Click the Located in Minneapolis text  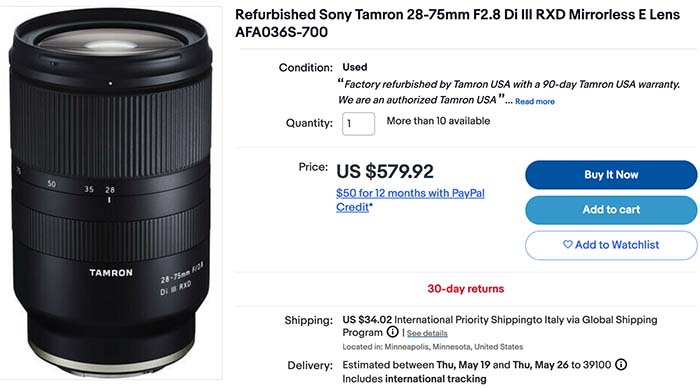click(433, 346)
